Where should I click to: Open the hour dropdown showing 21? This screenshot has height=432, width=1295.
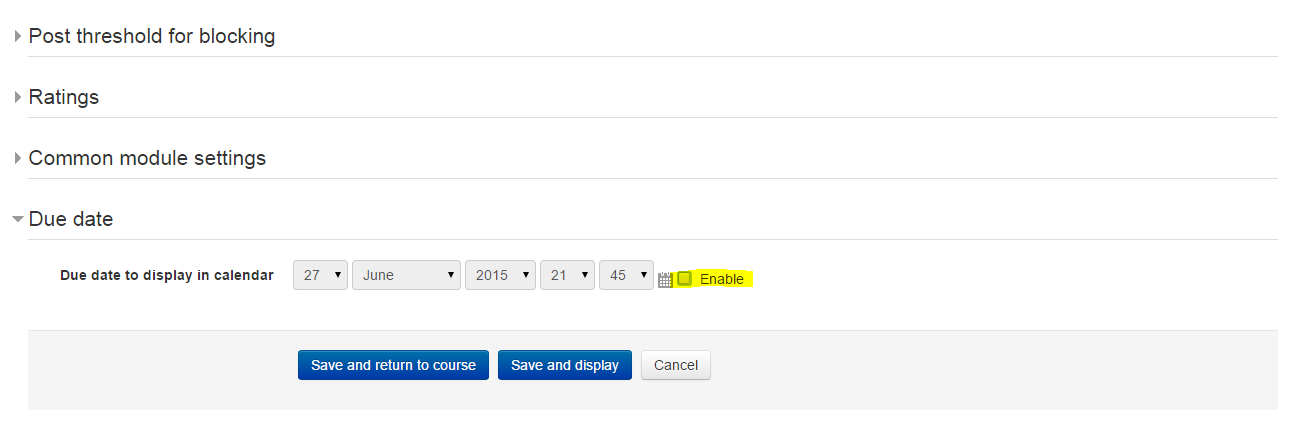[x=567, y=275]
